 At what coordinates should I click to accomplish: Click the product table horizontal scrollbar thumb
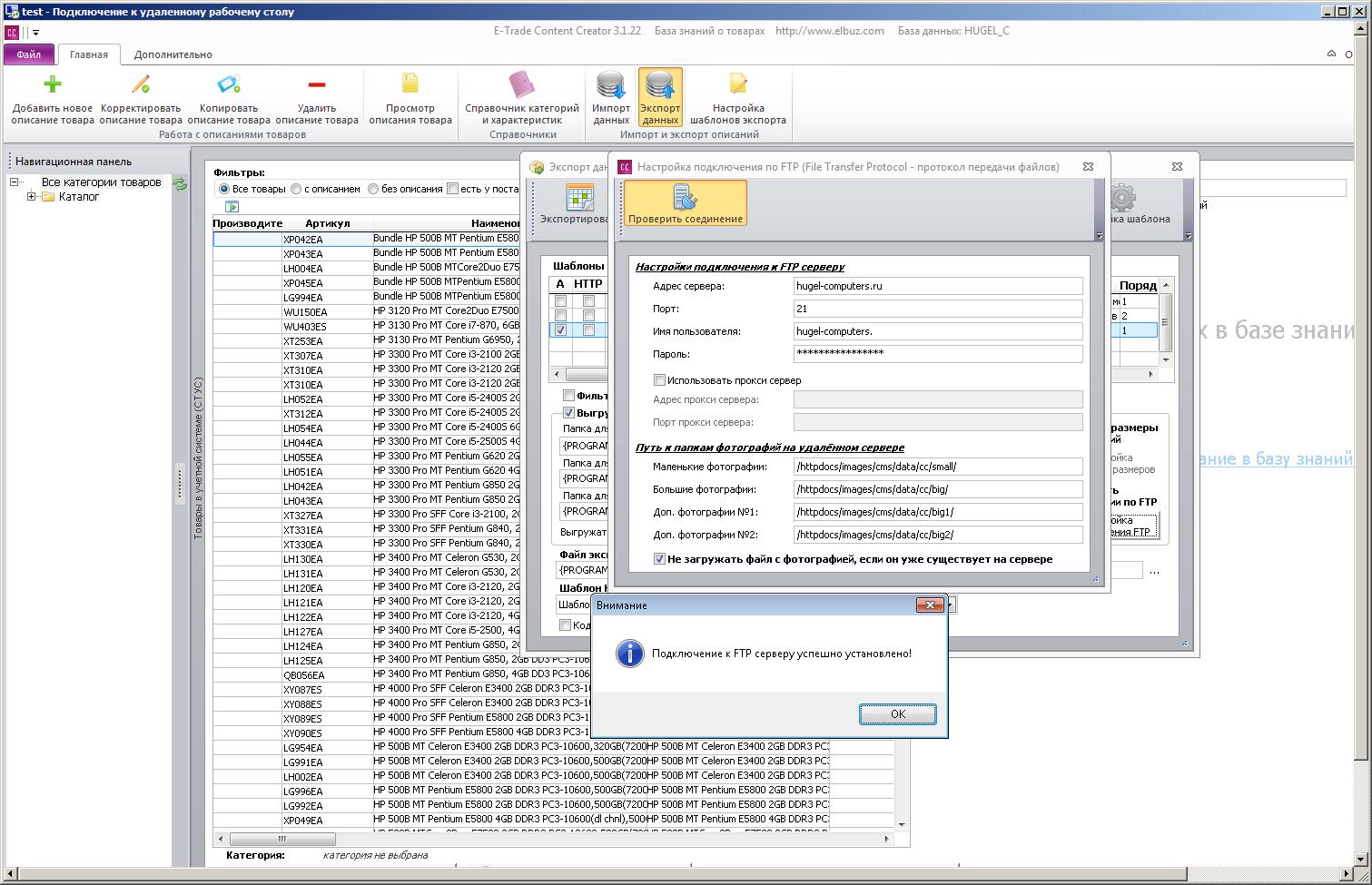(x=282, y=840)
